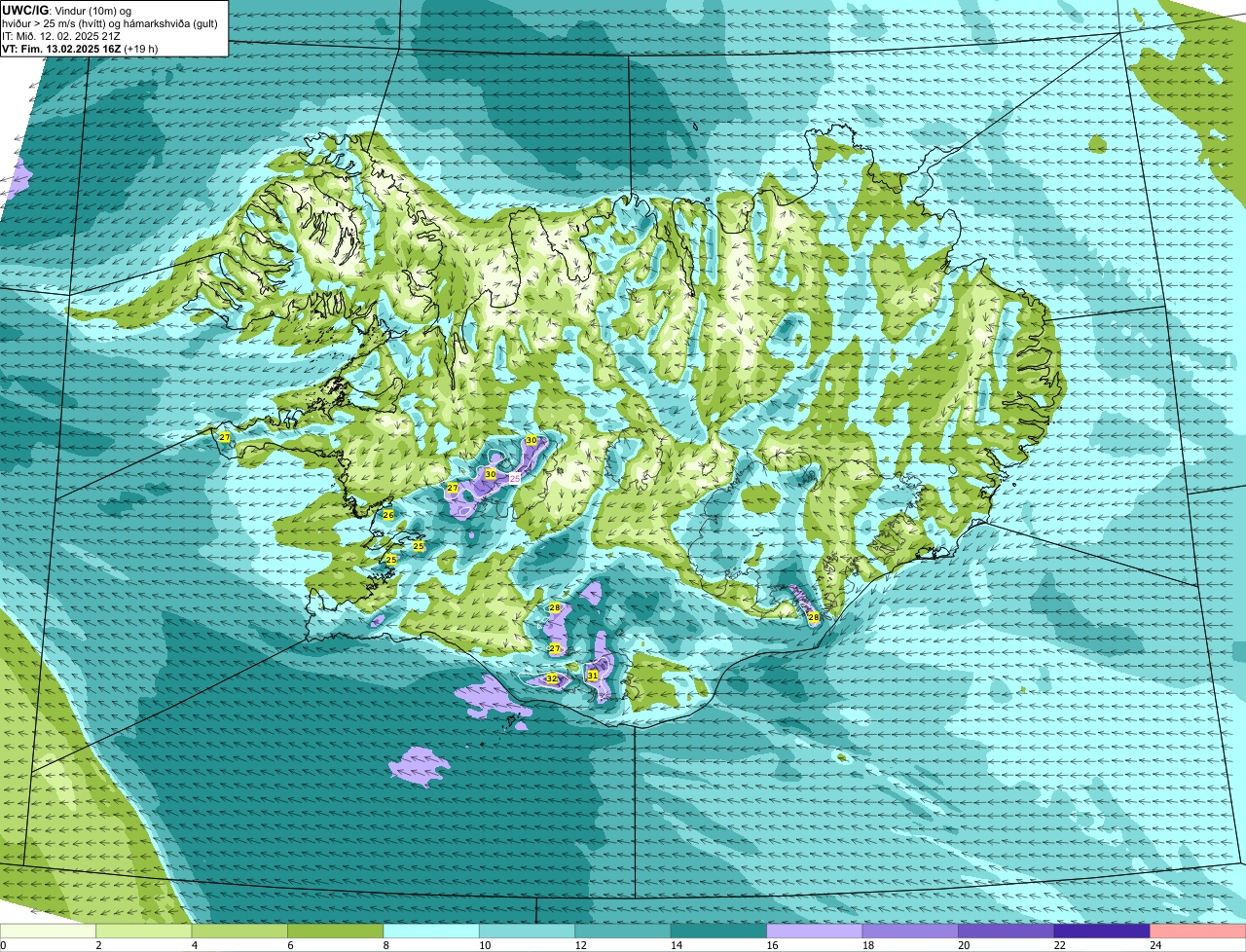The height and width of the screenshot is (952, 1246).
Task: Click the pink above-24 m/s legend swatch
Action: coord(1198,931)
